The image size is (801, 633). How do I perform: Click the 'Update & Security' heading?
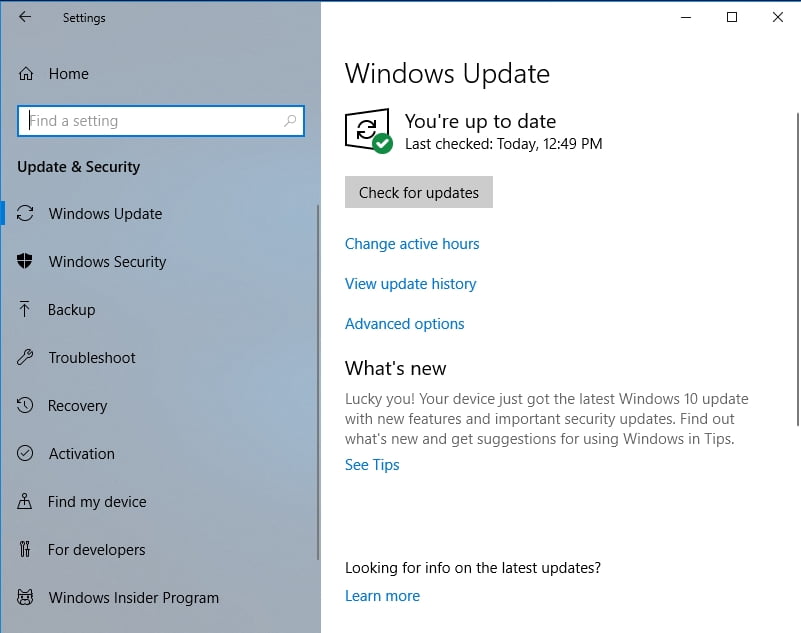click(x=79, y=167)
